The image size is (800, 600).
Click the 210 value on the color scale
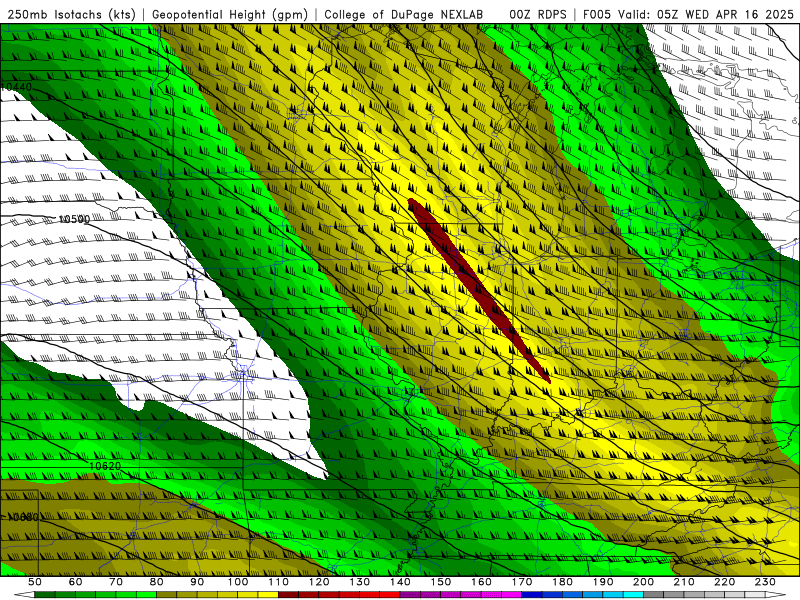coord(684,582)
